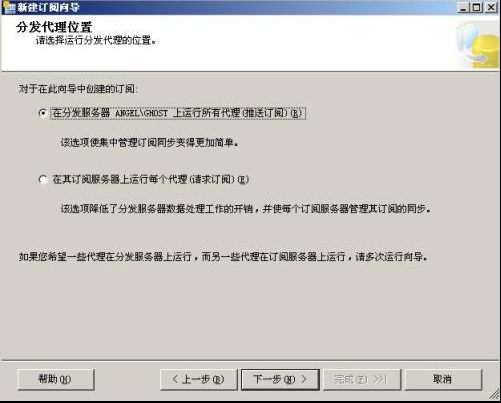Screen dimensions: 501x403
Task: Click description about 降低了分发服务器数据处理工作的开销
Action: pyautogui.click(x=245, y=209)
